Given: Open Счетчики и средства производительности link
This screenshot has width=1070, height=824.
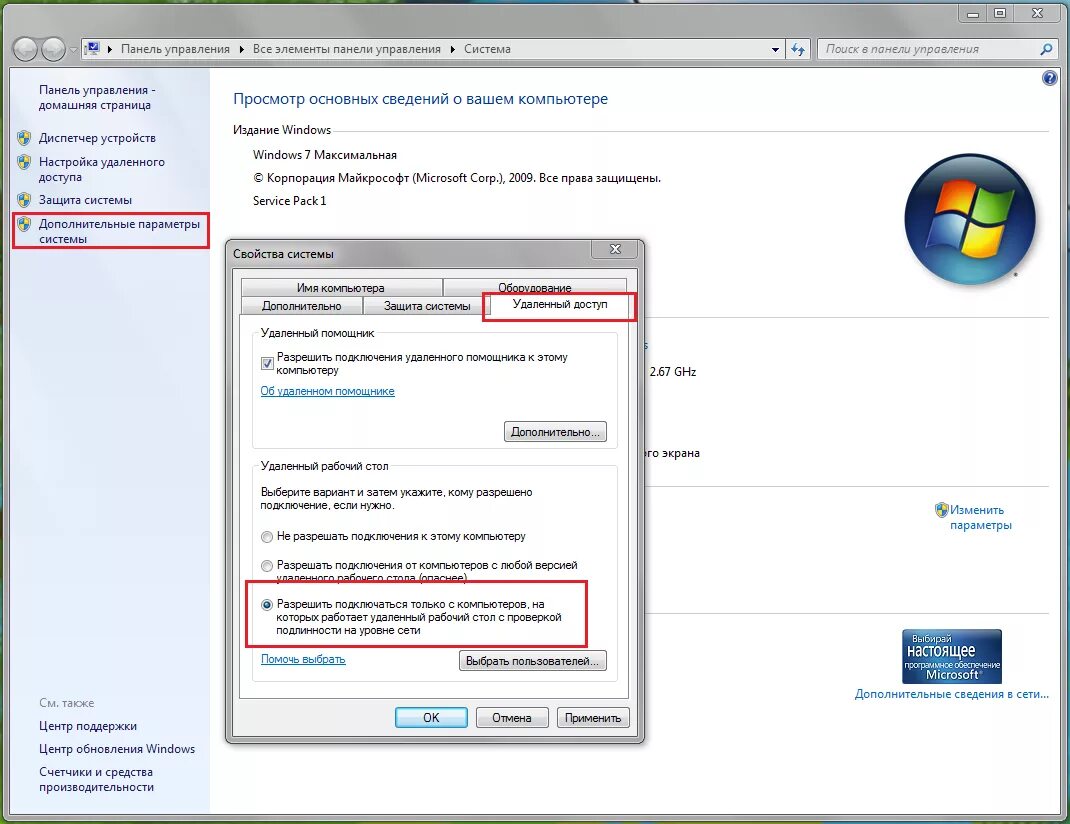Looking at the screenshot, I should coord(96,779).
